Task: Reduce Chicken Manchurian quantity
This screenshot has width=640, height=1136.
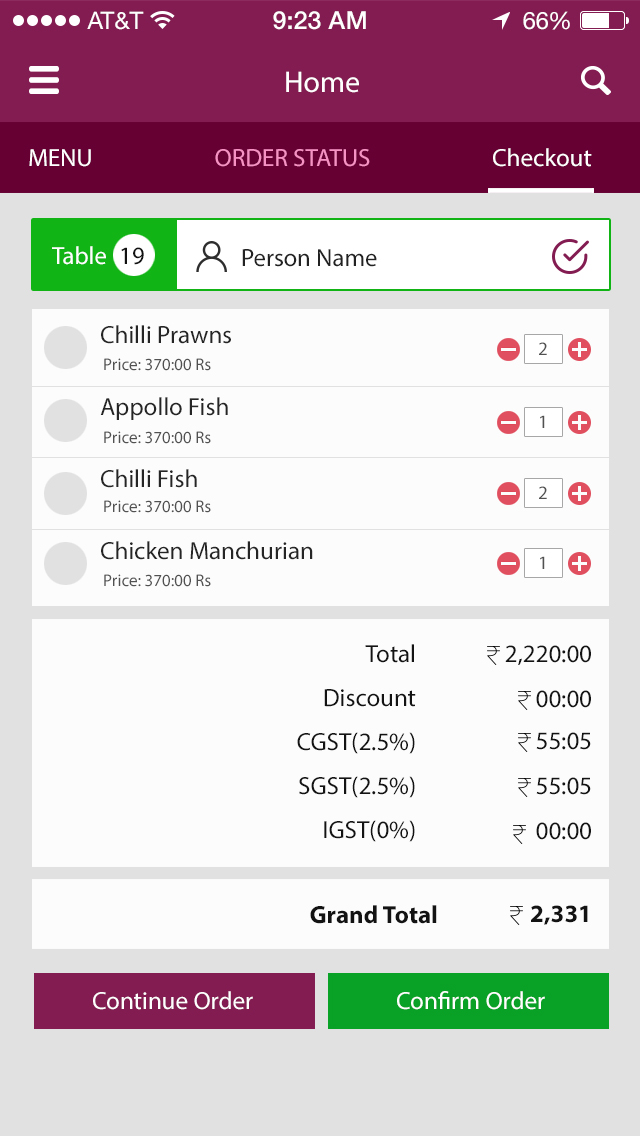Action: (509, 564)
